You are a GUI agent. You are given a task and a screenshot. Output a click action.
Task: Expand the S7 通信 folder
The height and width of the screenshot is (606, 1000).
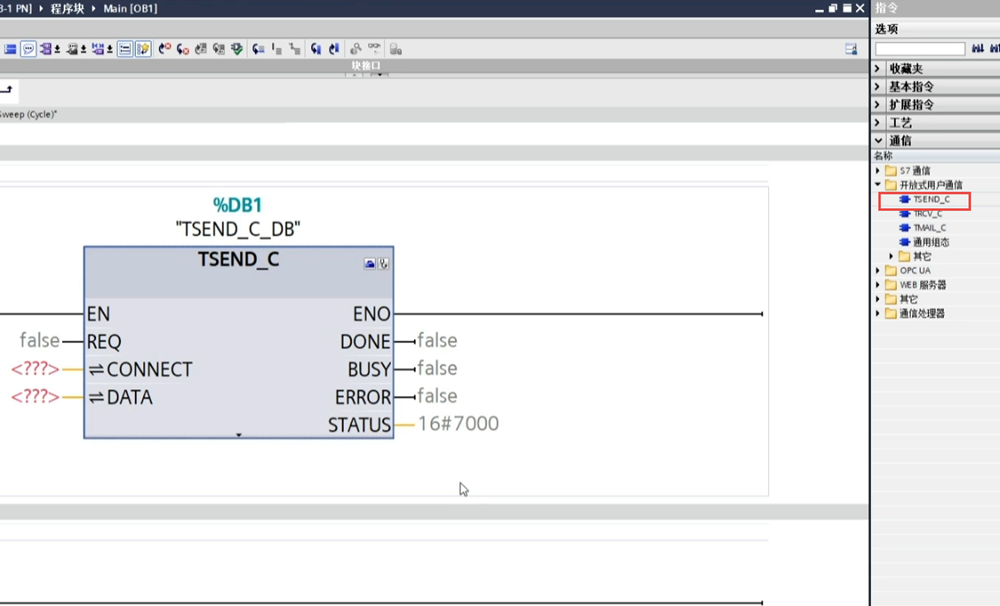(878, 171)
